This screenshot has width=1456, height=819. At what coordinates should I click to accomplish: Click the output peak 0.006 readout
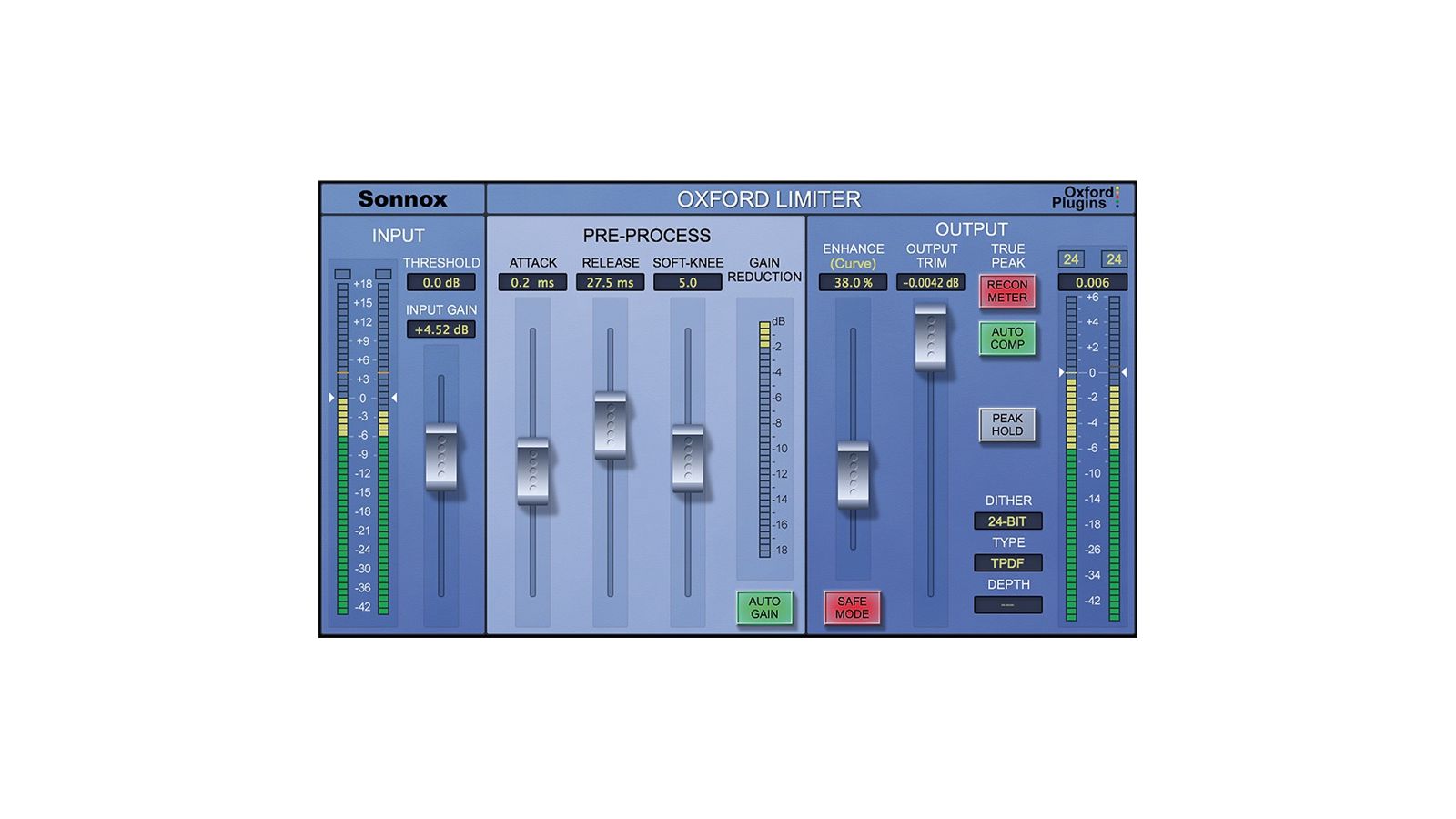[1092, 283]
